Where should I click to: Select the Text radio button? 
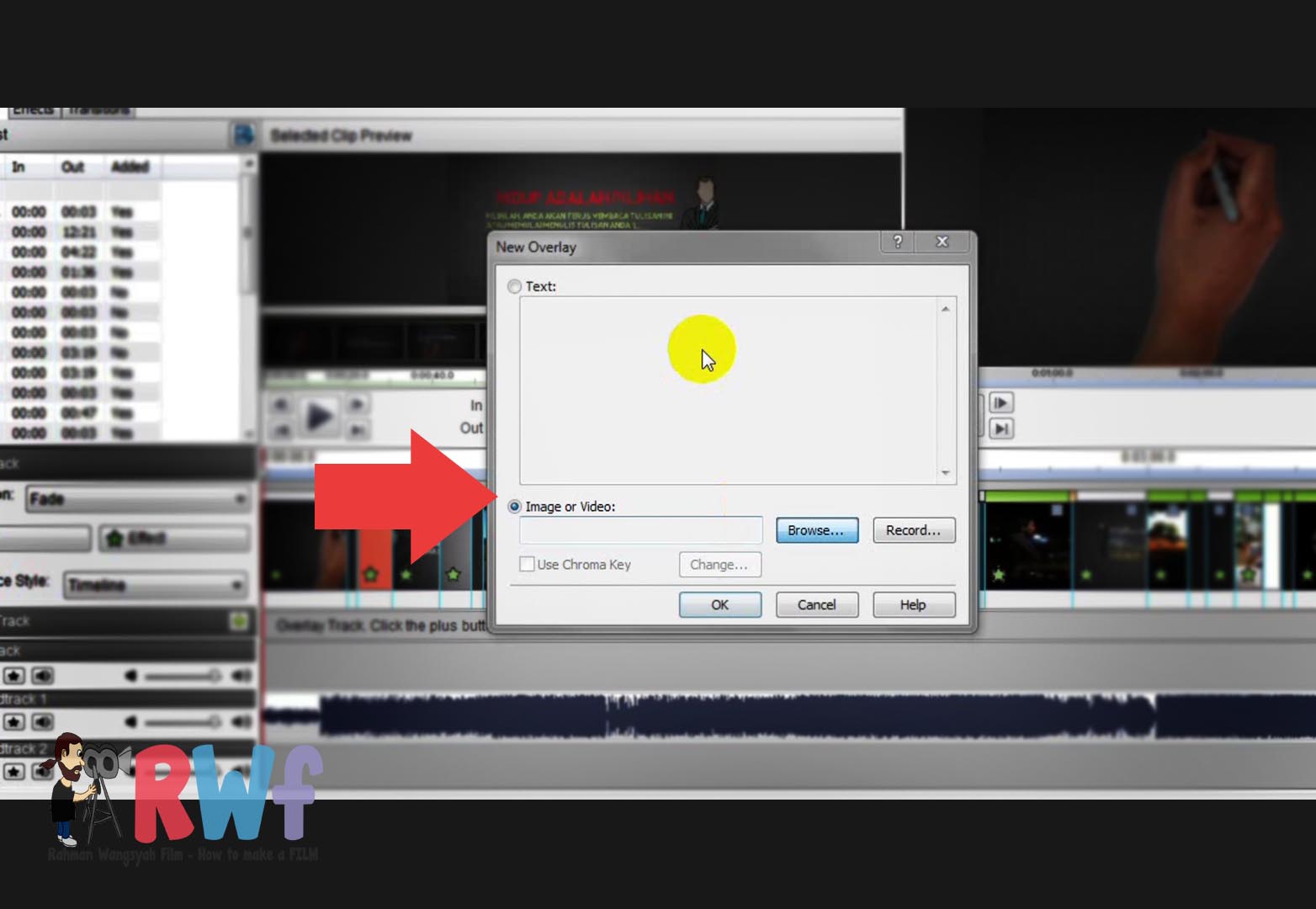click(513, 286)
